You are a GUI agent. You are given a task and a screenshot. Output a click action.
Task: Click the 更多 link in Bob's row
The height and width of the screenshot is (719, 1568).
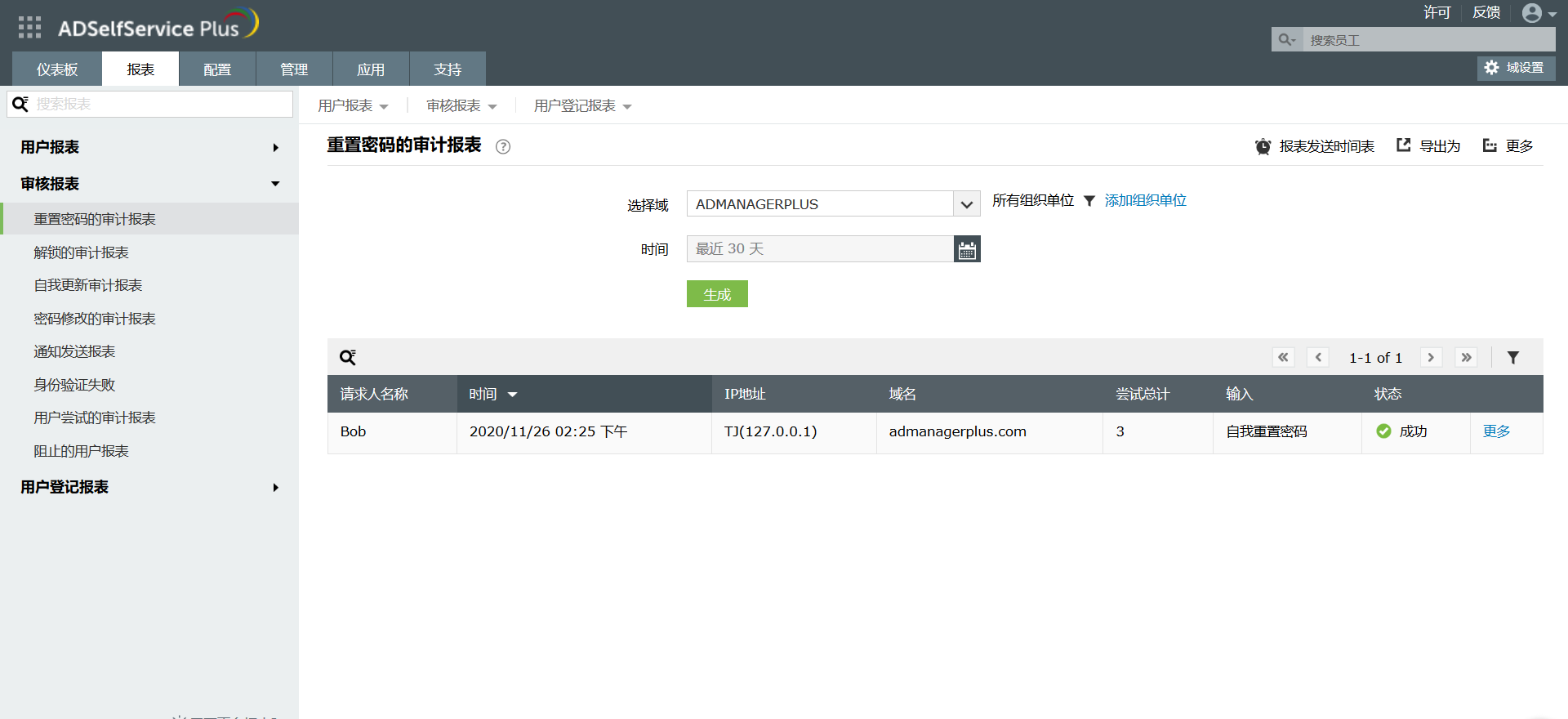(x=1496, y=431)
